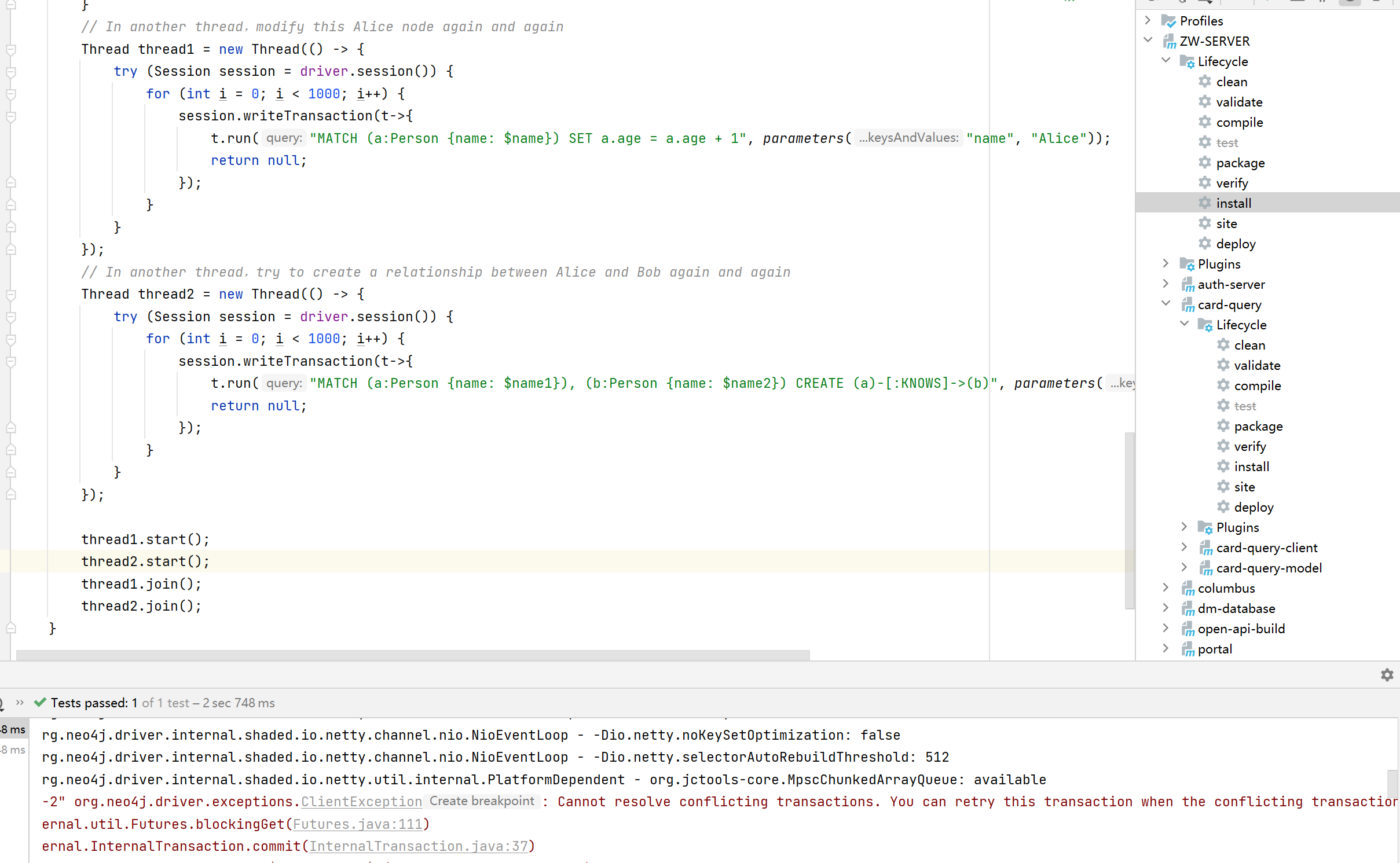Run the clean Maven goal under ZW-SERVER

[1232, 82]
